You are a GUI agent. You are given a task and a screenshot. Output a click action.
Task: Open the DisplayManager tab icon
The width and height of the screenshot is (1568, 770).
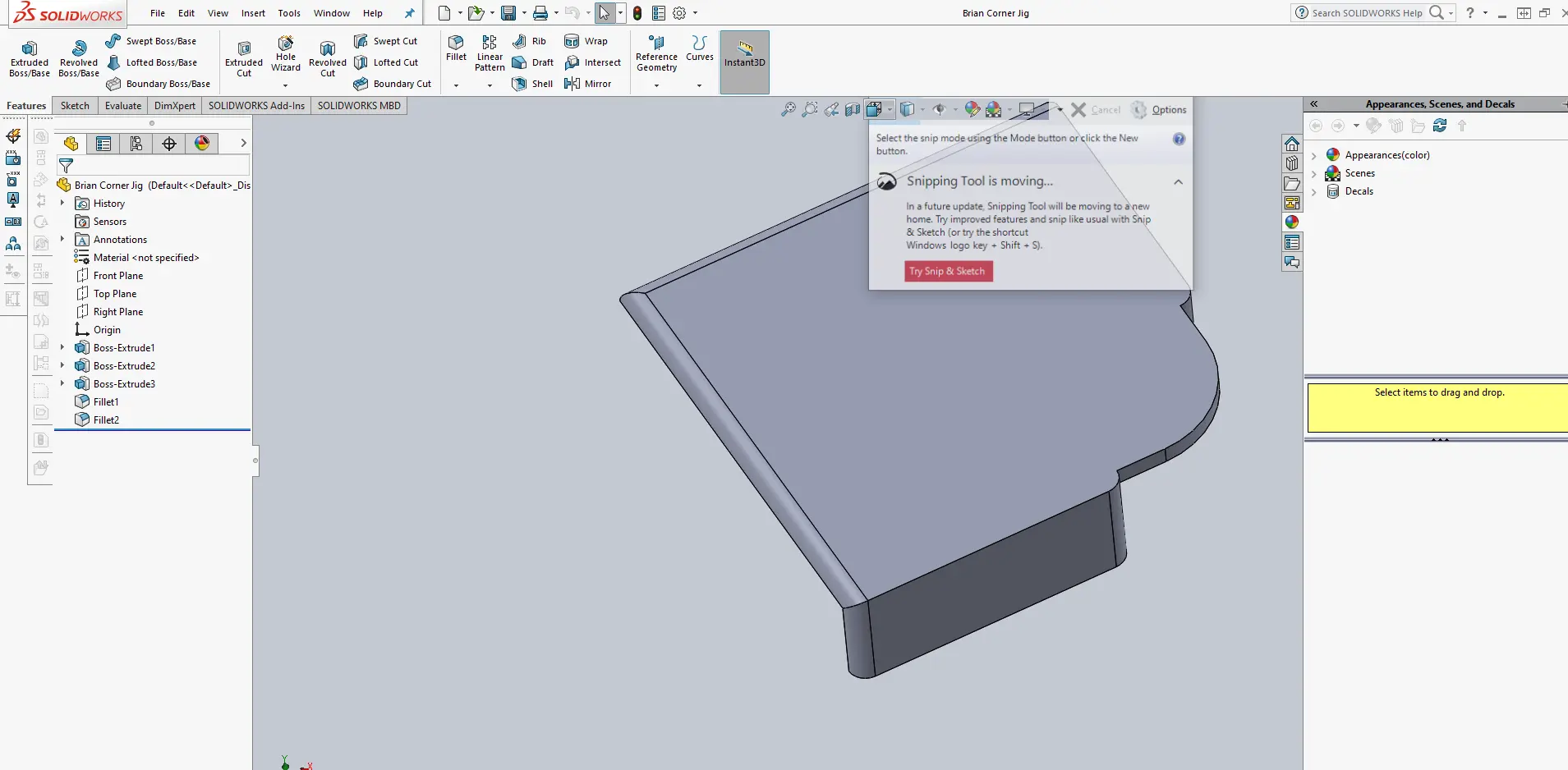(x=202, y=144)
